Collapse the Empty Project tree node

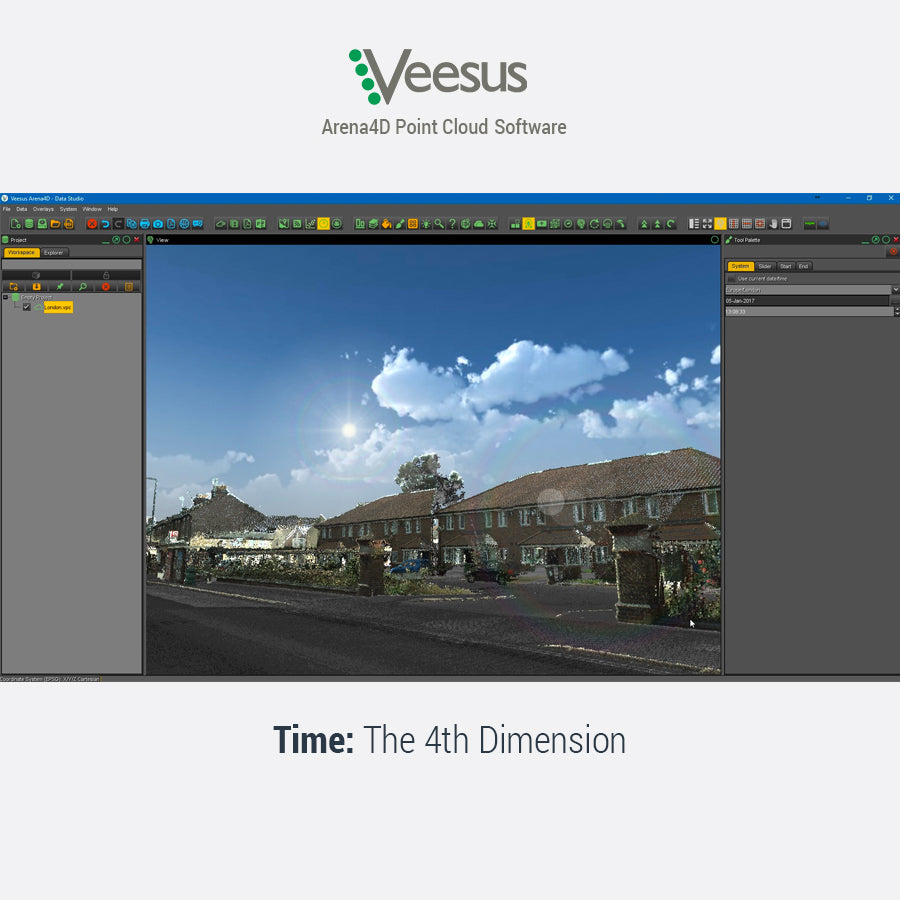coord(6,297)
